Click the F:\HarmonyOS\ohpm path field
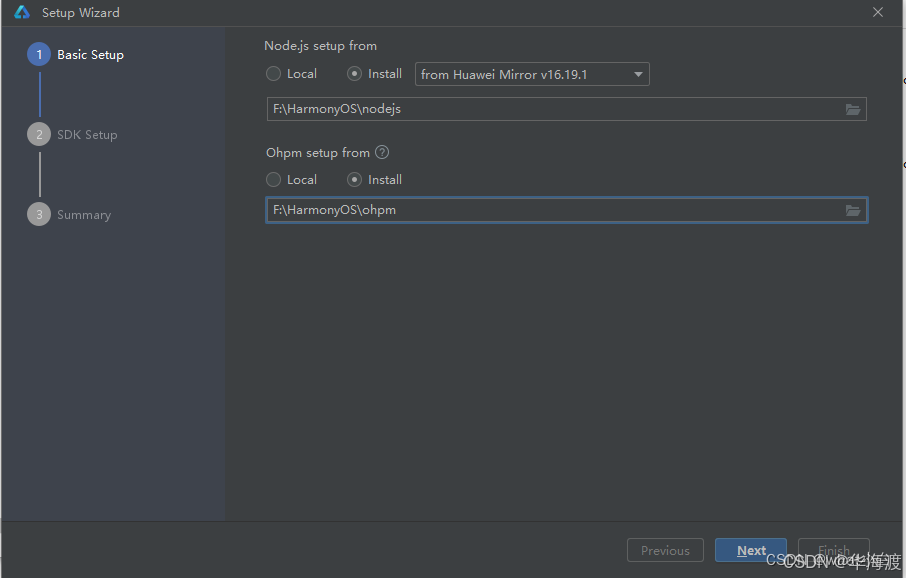Image resolution: width=906 pixels, height=578 pixels. pos(566,210)
